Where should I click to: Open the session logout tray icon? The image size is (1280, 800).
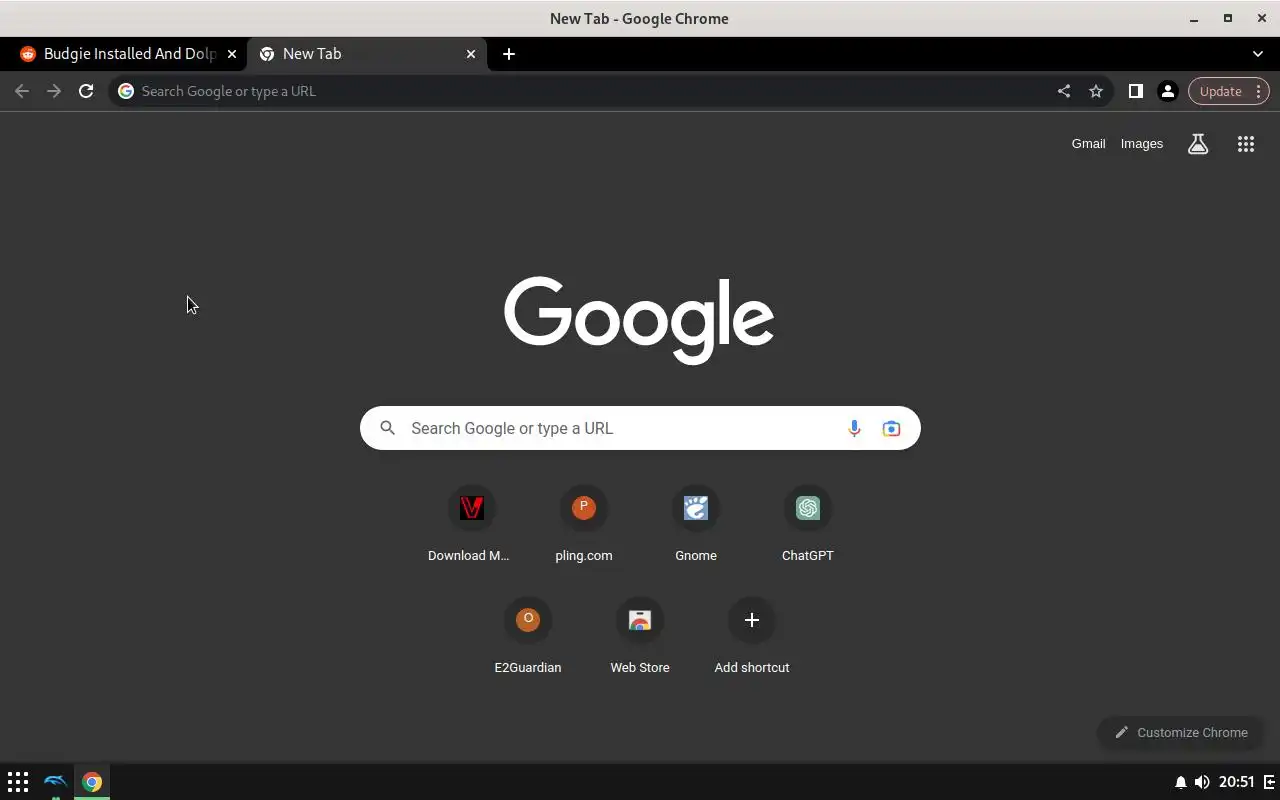point(1270,782)
